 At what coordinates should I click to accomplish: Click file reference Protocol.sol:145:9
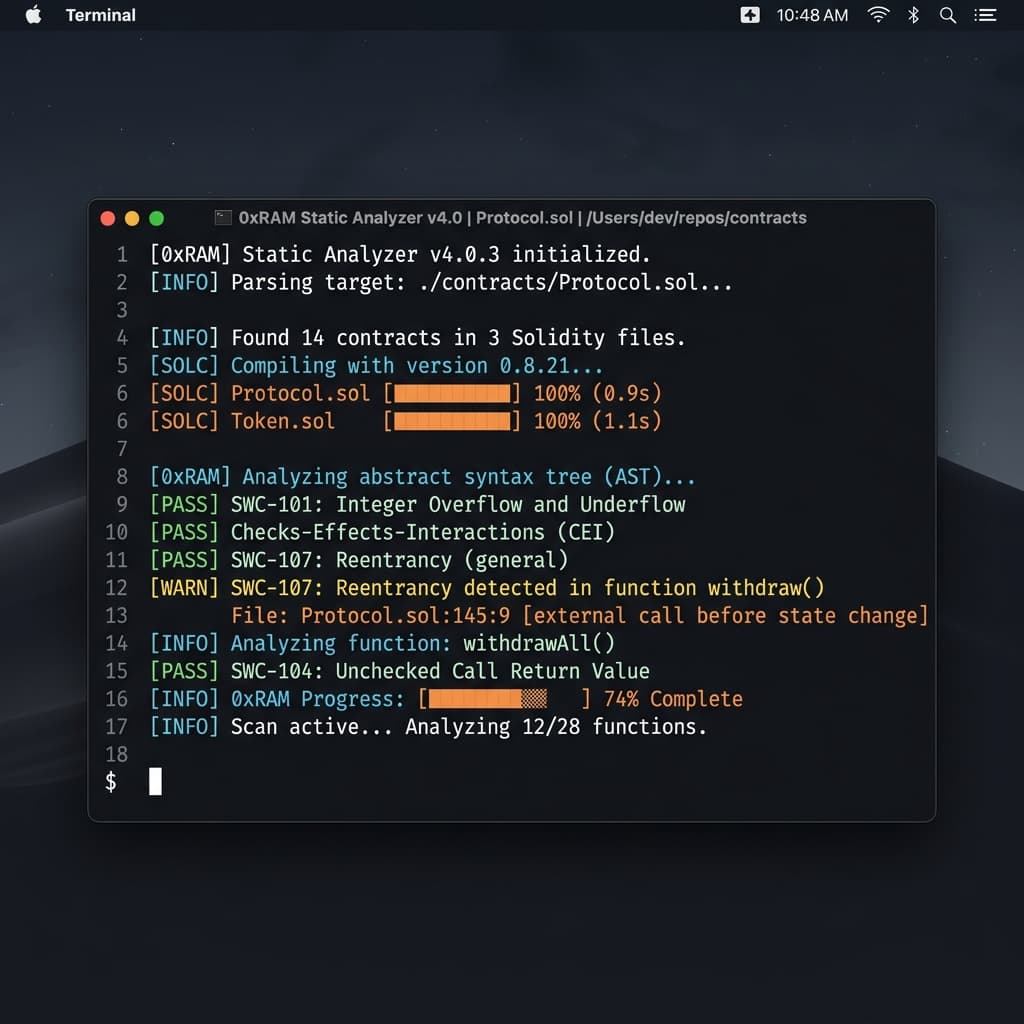click(x=405, y=616)
